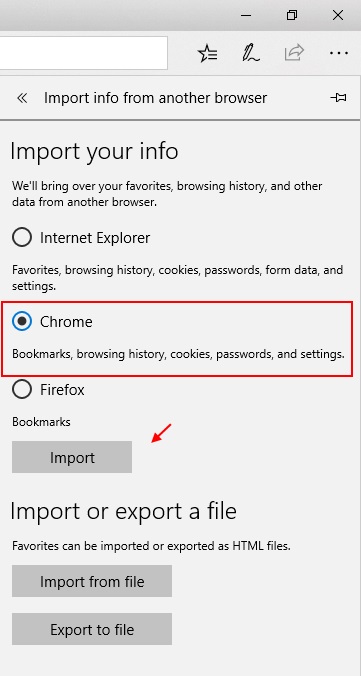Click the Firefox option label

click(x=62, y=390)
